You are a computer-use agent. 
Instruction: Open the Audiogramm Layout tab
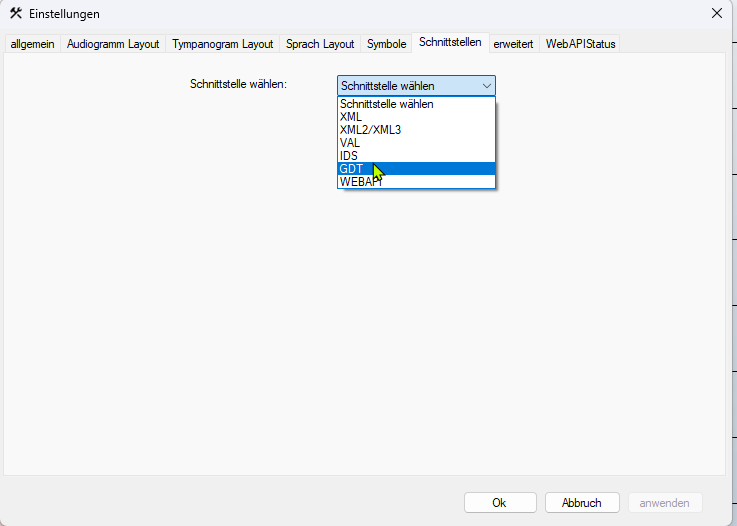point(113,44)
